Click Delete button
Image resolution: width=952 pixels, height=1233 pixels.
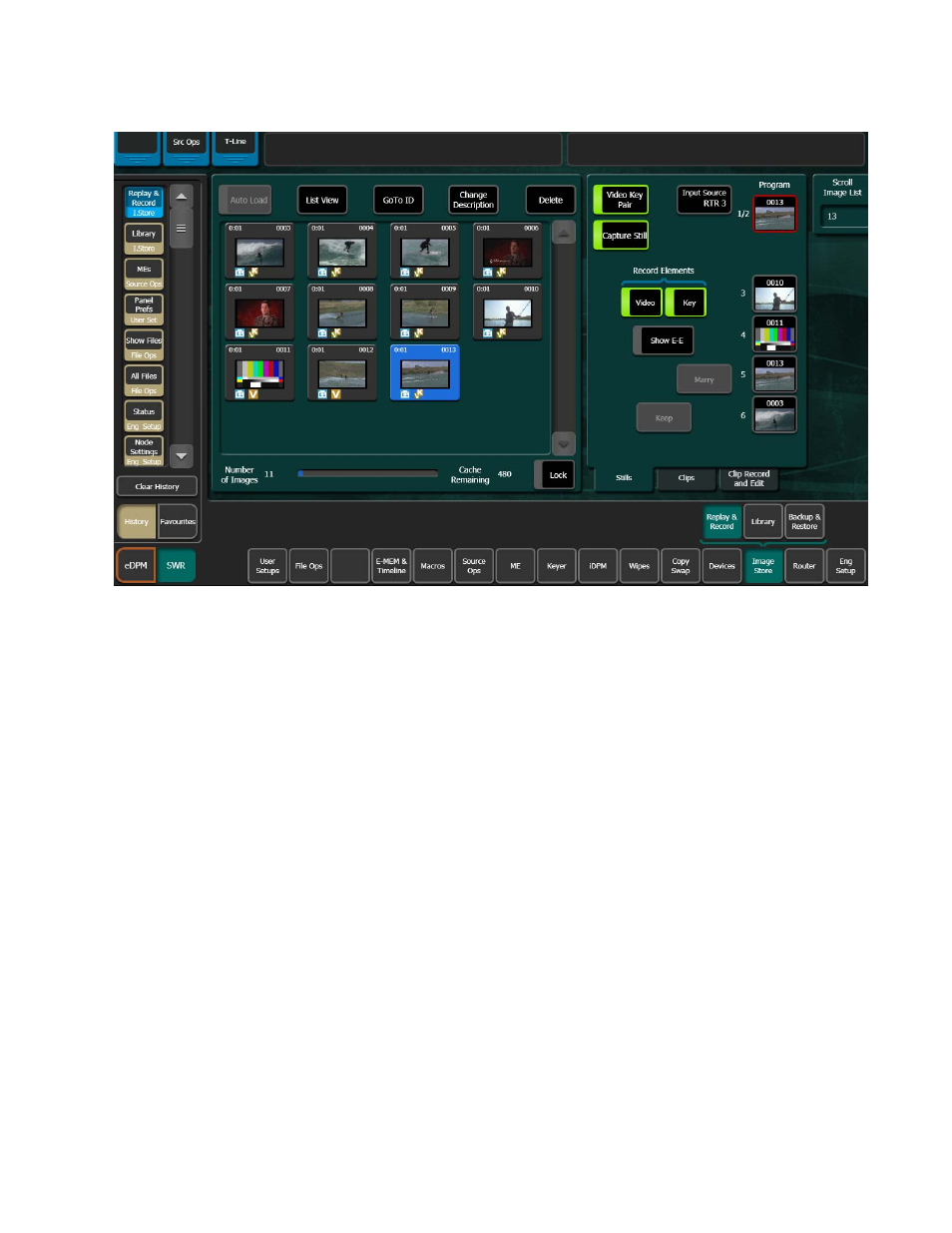point(551,200)
